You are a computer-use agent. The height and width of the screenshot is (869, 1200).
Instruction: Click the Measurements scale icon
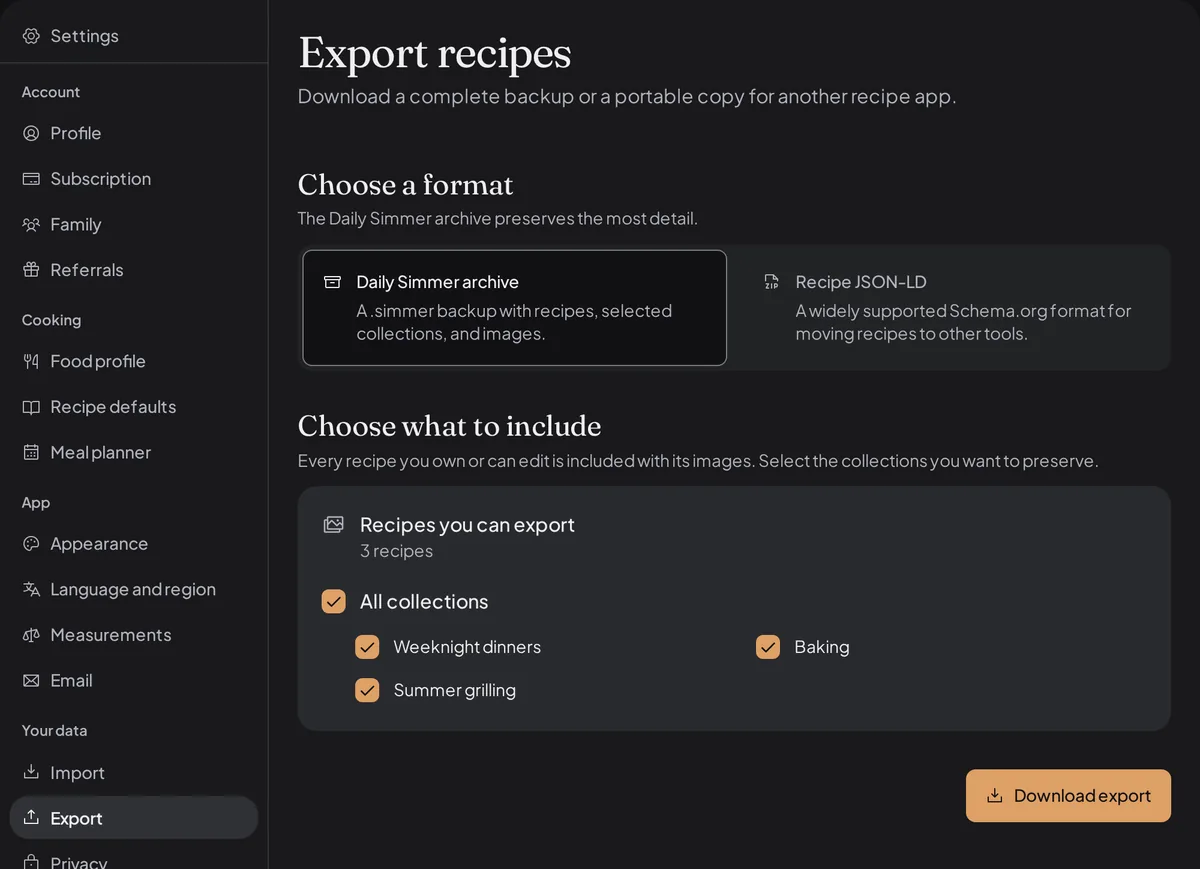[x=31, y=635]
